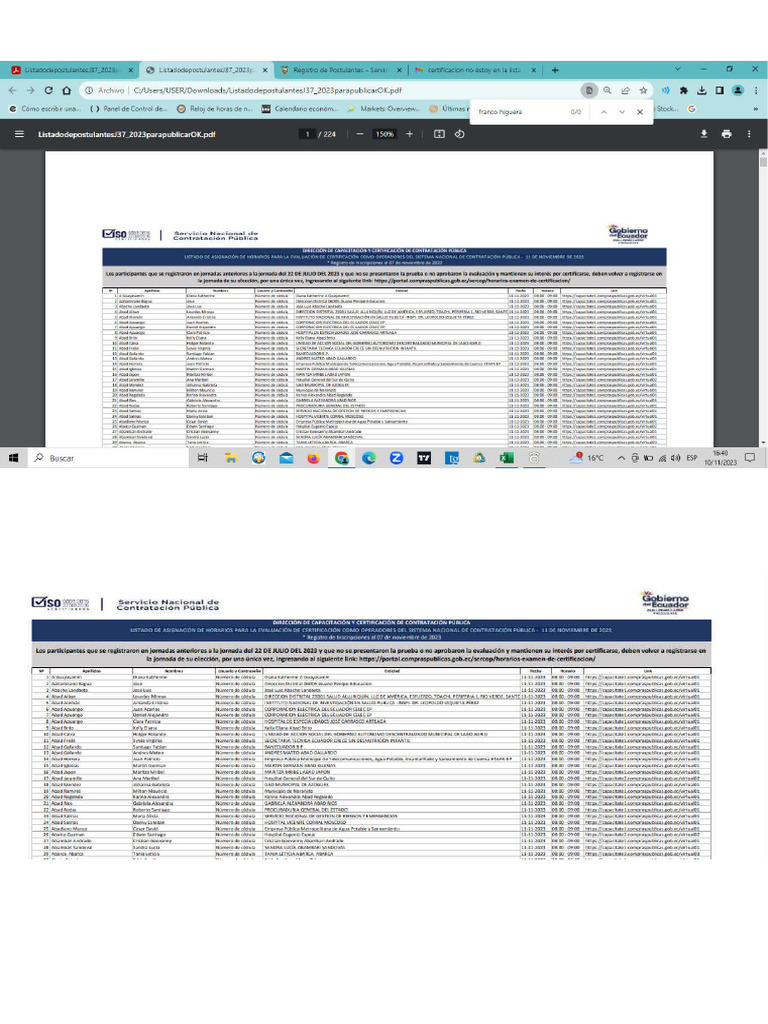
Task: Open the Mail app from taskbar
Action: coord(286,458)
